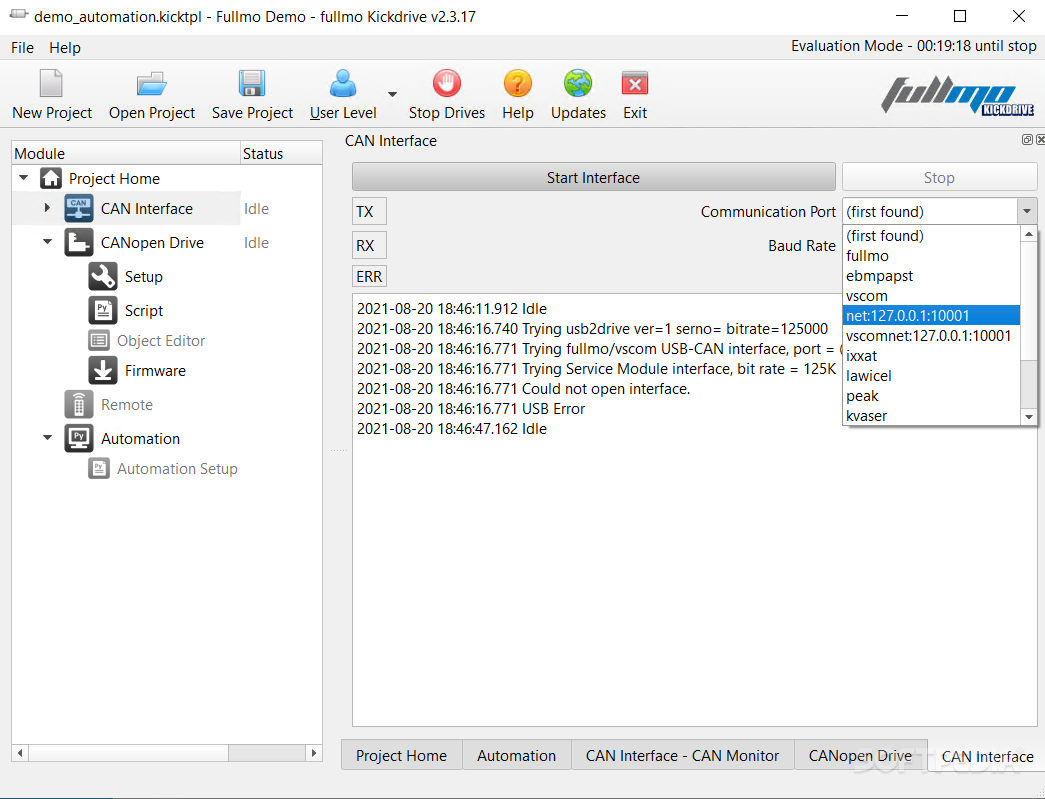Click the Stop Drives red hand icon
Image resolution: width=1045 pixels, height=799 pixels.
[447, 84]
